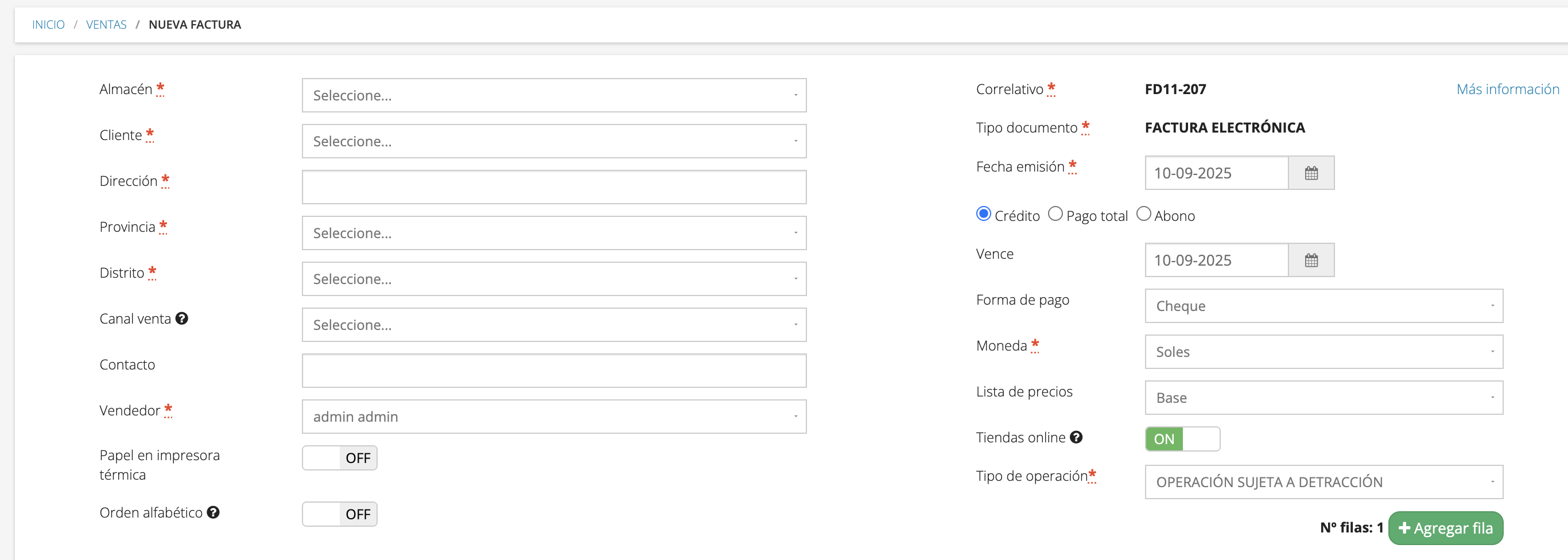Show help for Tiendas online
Viewport: 1568px width, 560px height.
coord(1076,437)
